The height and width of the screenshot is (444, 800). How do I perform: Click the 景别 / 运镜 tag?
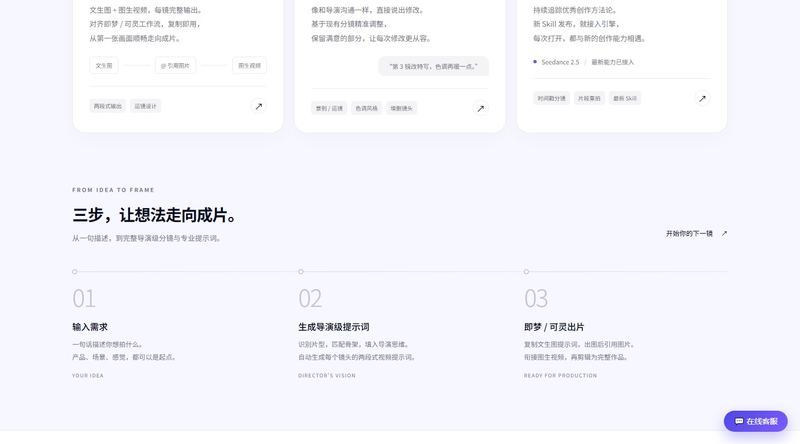329,108
